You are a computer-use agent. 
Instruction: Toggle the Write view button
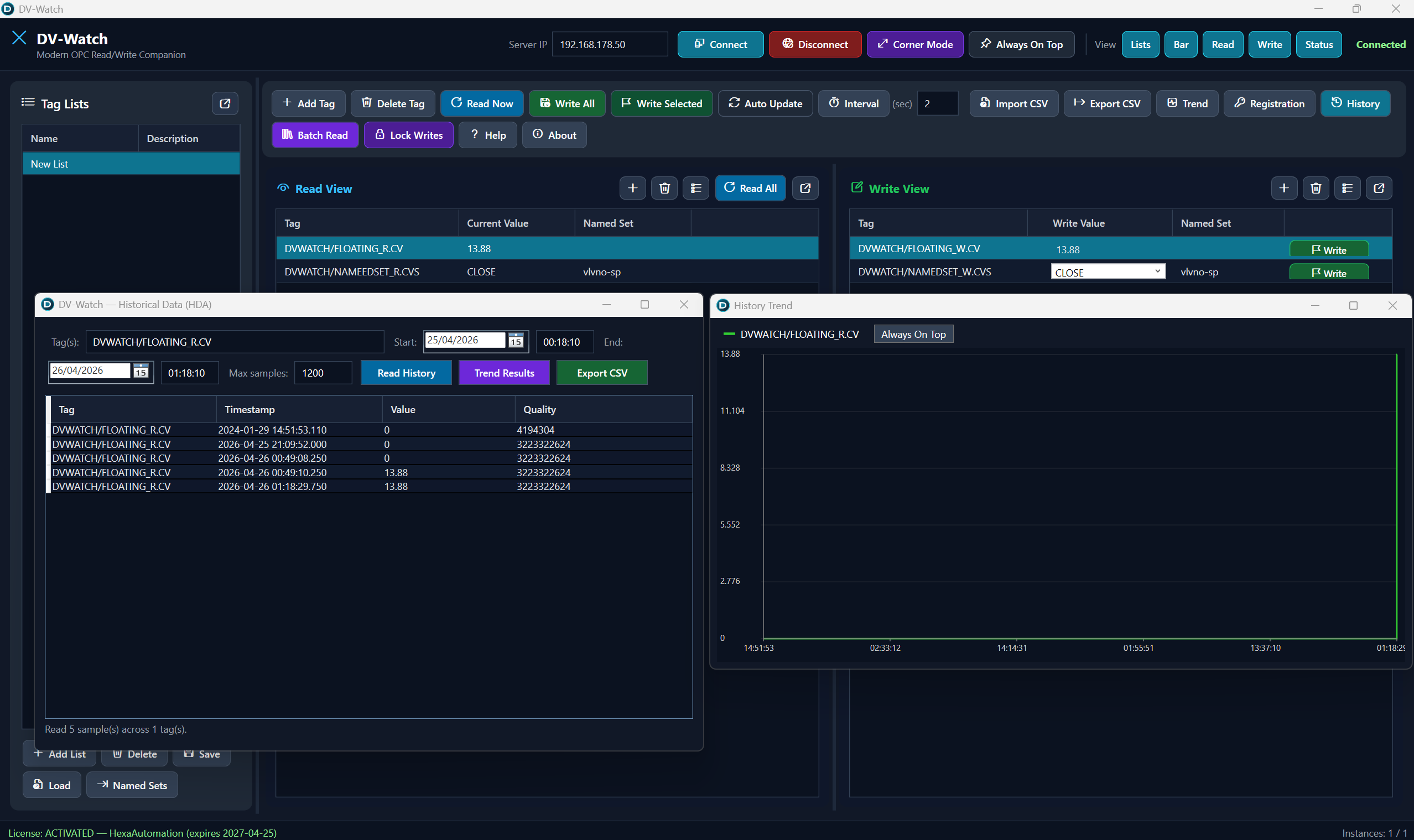(1269, 44)
